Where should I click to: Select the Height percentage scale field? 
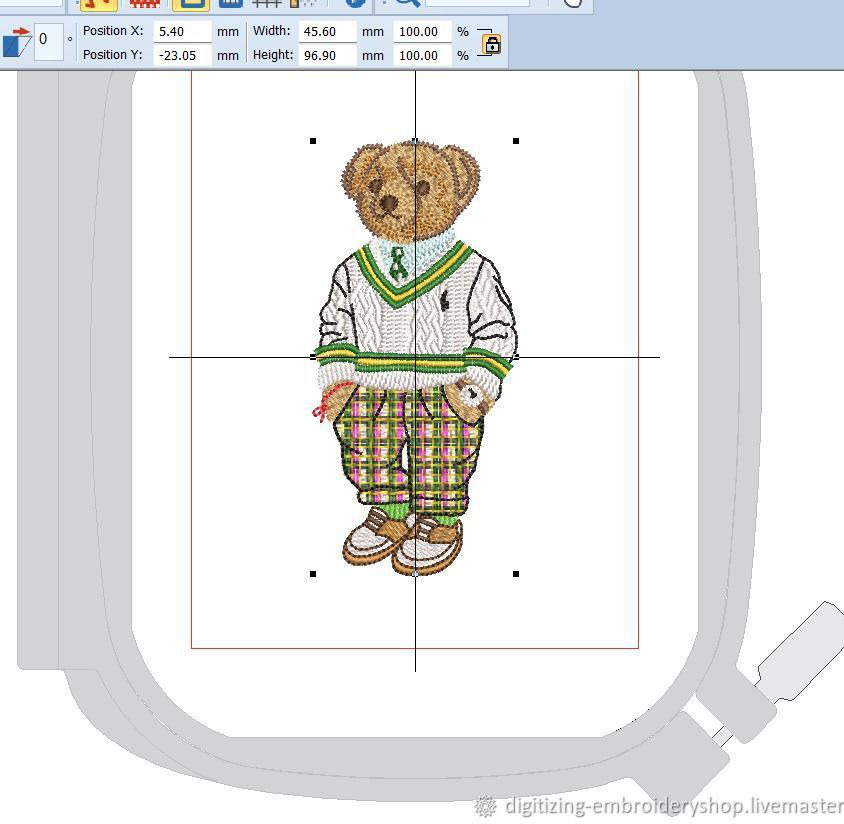420,55
